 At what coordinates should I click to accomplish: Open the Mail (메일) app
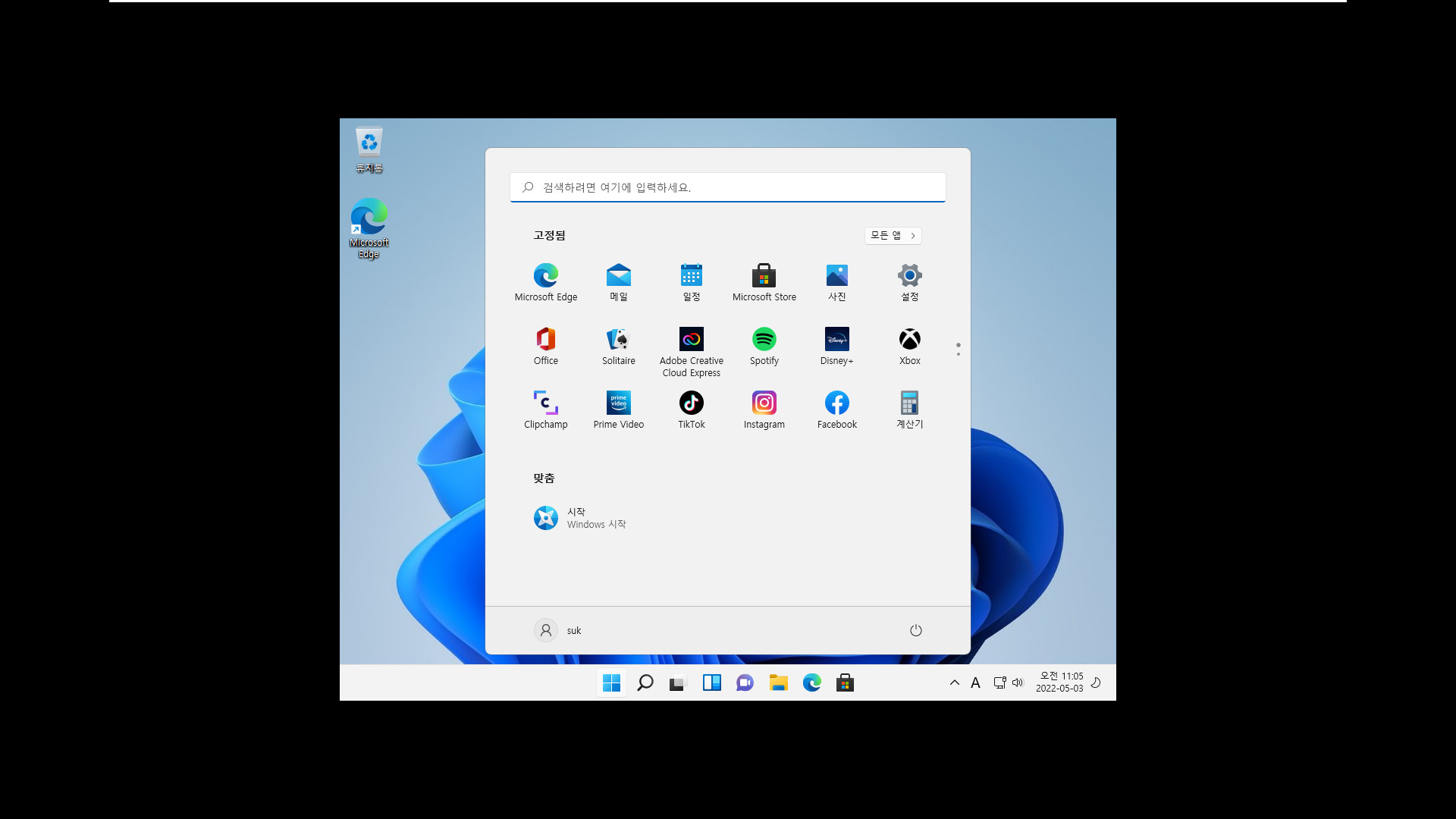coord(619,282)
